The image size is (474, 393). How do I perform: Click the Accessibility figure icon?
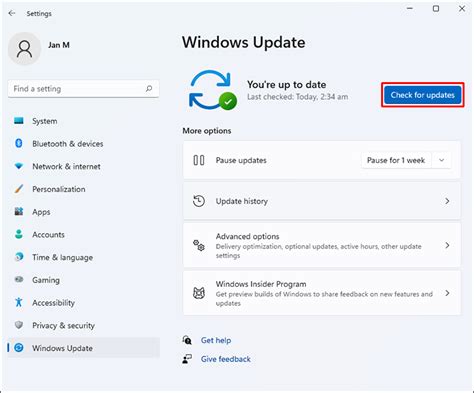tap(19, 302)
